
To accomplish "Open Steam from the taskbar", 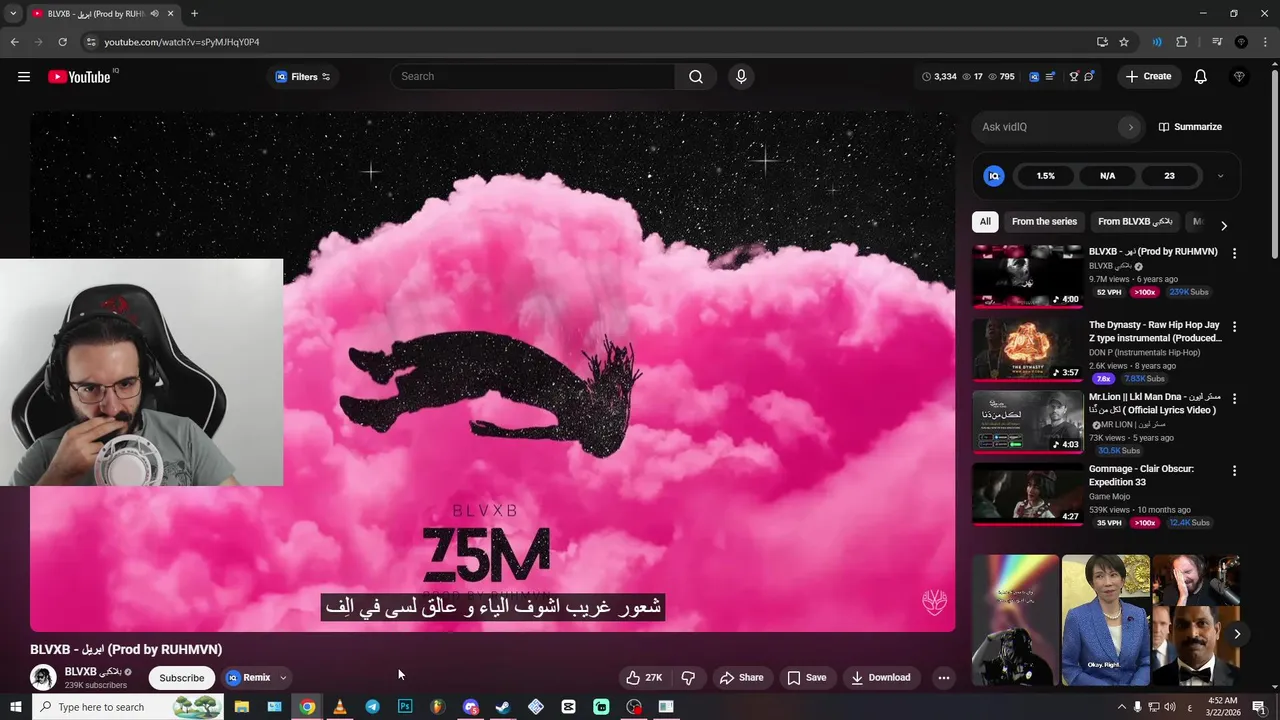I will [x=503, y=707].
